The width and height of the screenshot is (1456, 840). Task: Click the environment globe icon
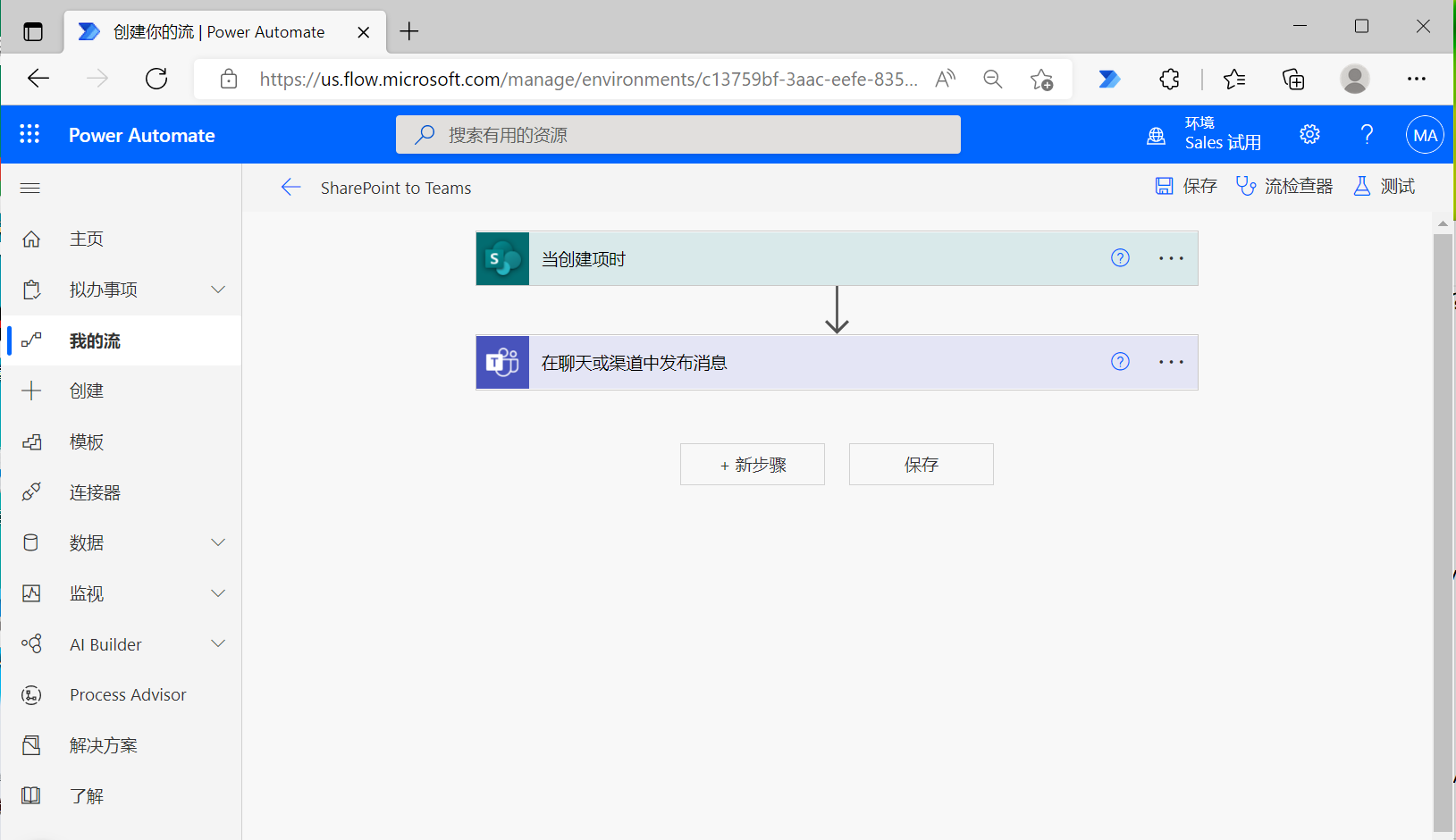coord(1156,135)
